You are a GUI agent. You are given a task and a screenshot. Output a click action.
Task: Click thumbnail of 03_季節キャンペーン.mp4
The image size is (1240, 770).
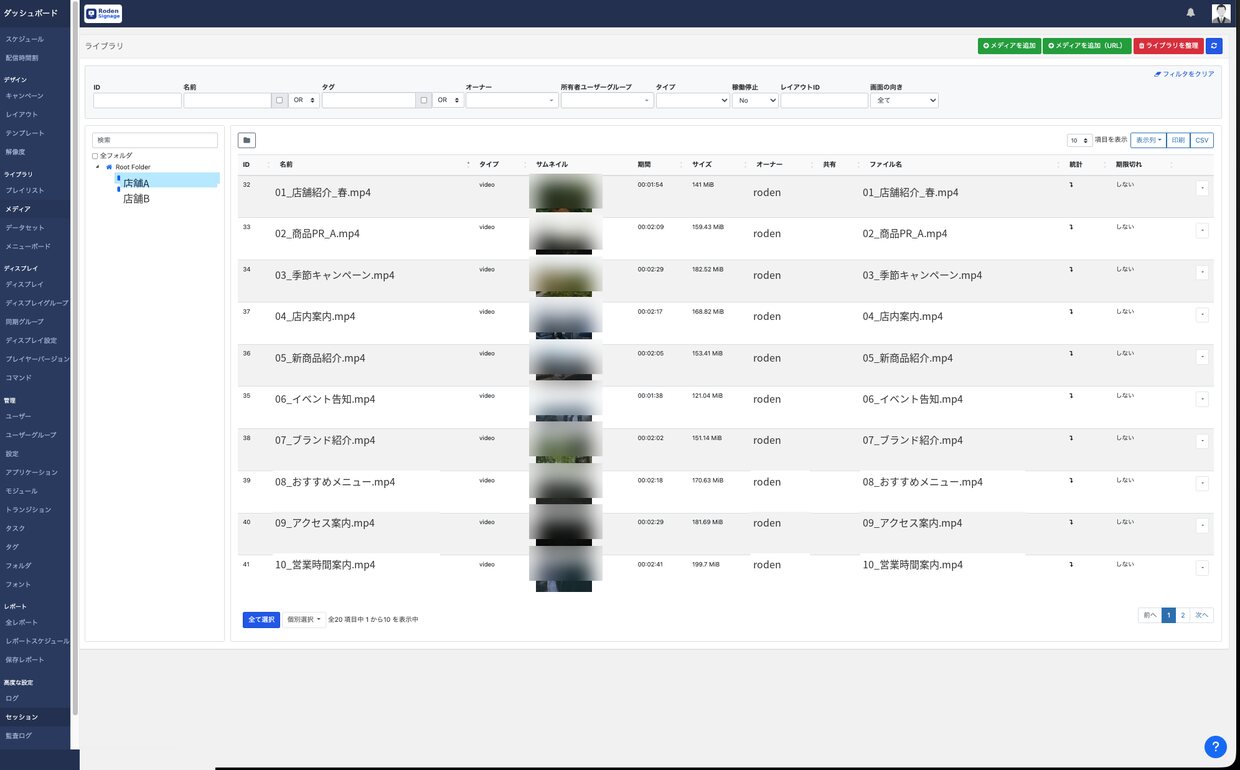pyautogui.click(x=565, y=277)
